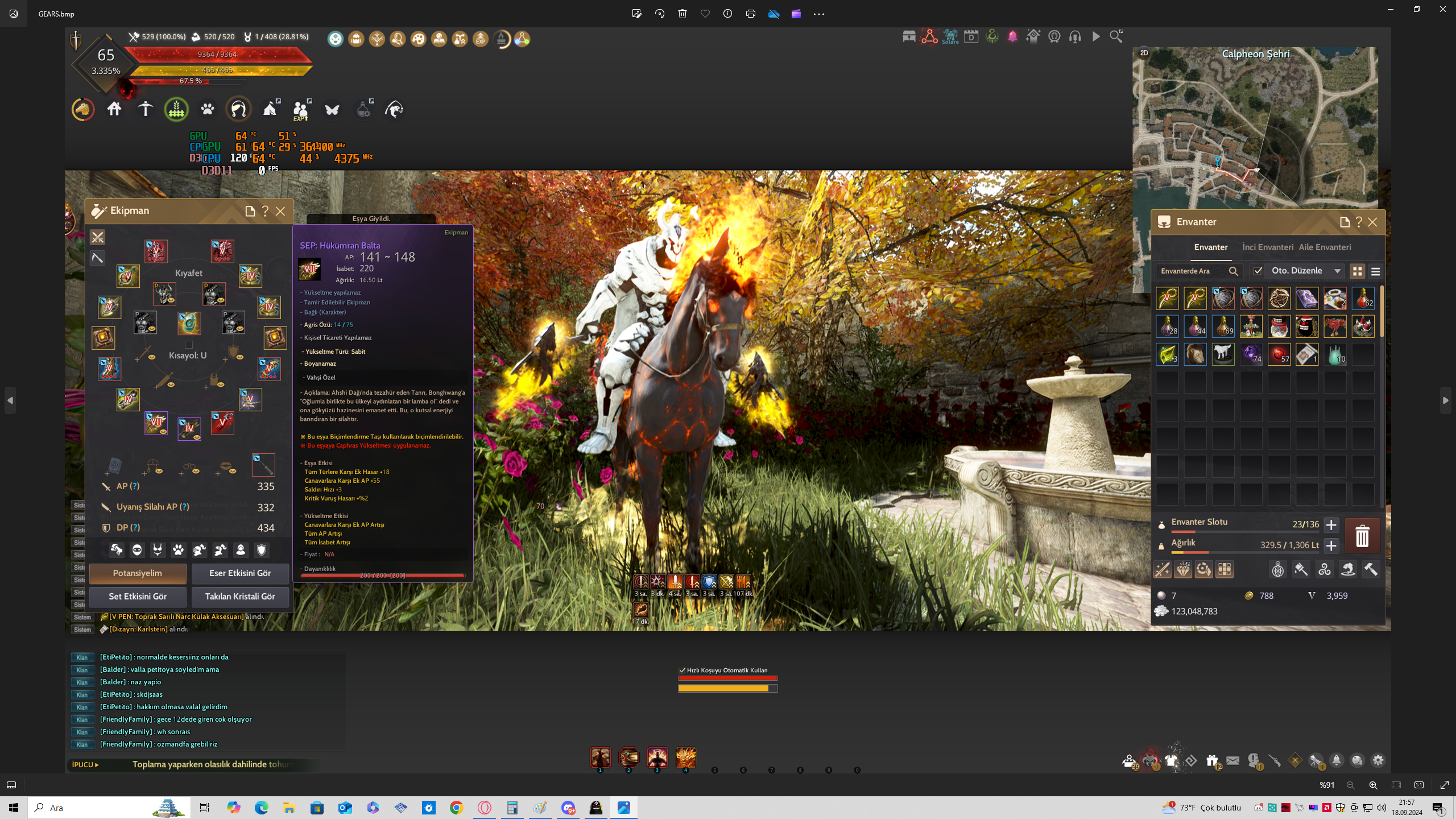Click the red Dayanıklılık durability bar
This screenshot has height=819, width=1456.
coord(382,576)
